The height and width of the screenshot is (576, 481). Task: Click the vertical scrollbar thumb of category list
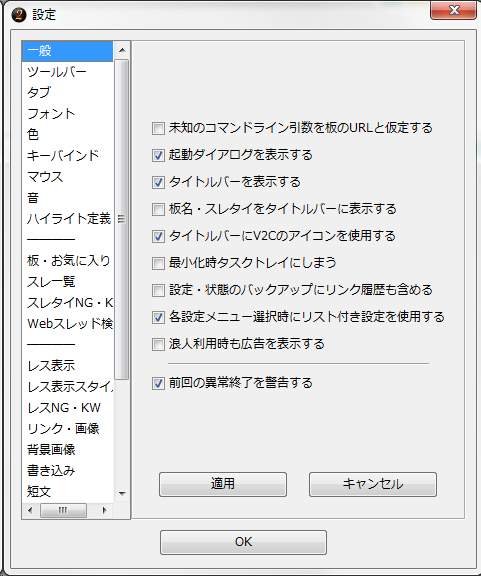[x=122, y=219]
